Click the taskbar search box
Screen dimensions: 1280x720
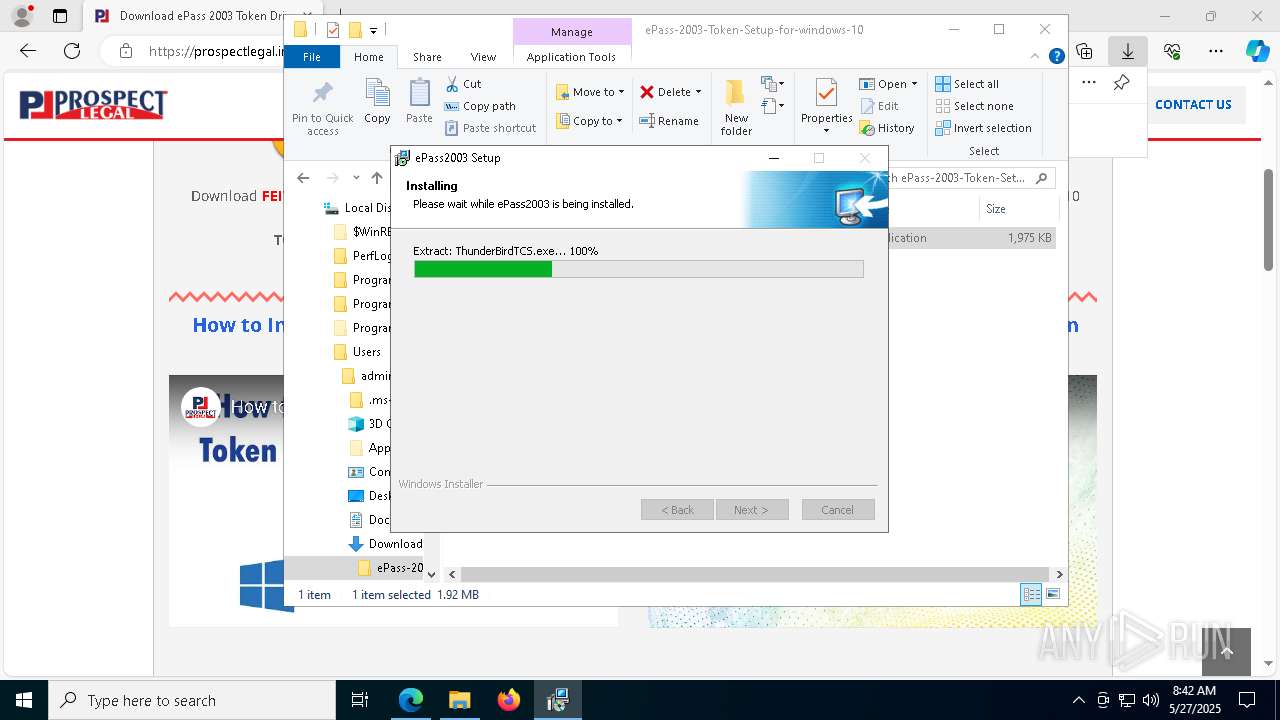tap(192, 700)
